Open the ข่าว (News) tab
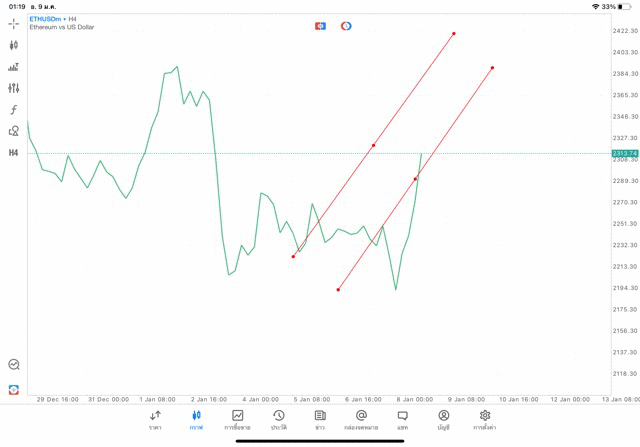Screen dimensions: 640x447 coord(320,420)
